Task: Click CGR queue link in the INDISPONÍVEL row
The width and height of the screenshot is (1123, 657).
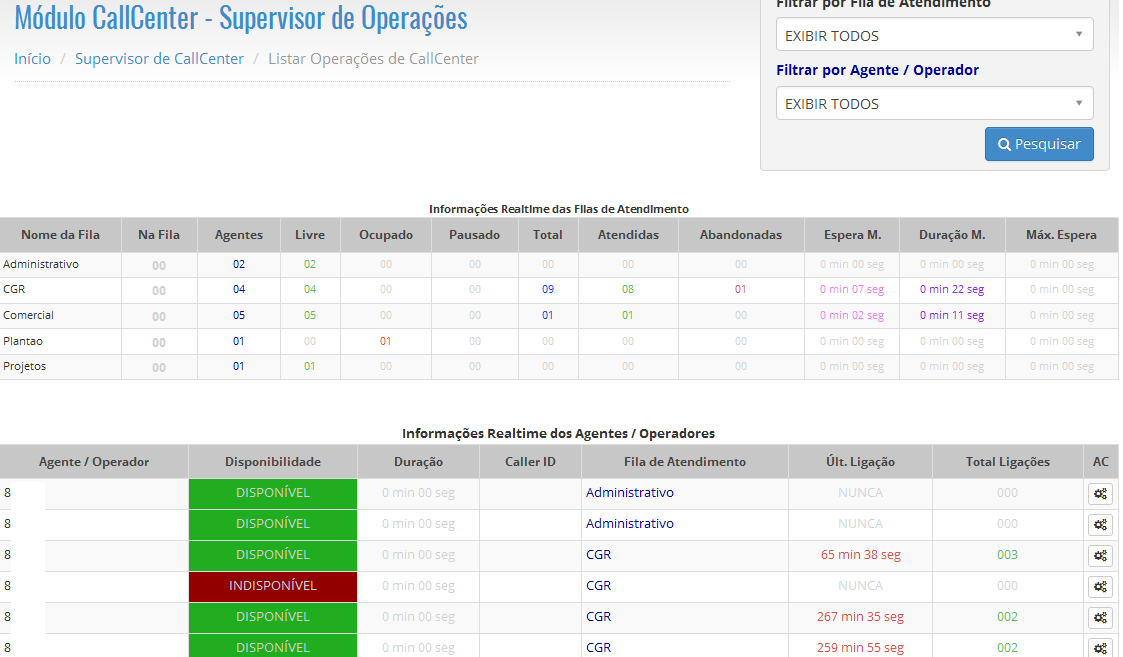Action: click(598, 586)
